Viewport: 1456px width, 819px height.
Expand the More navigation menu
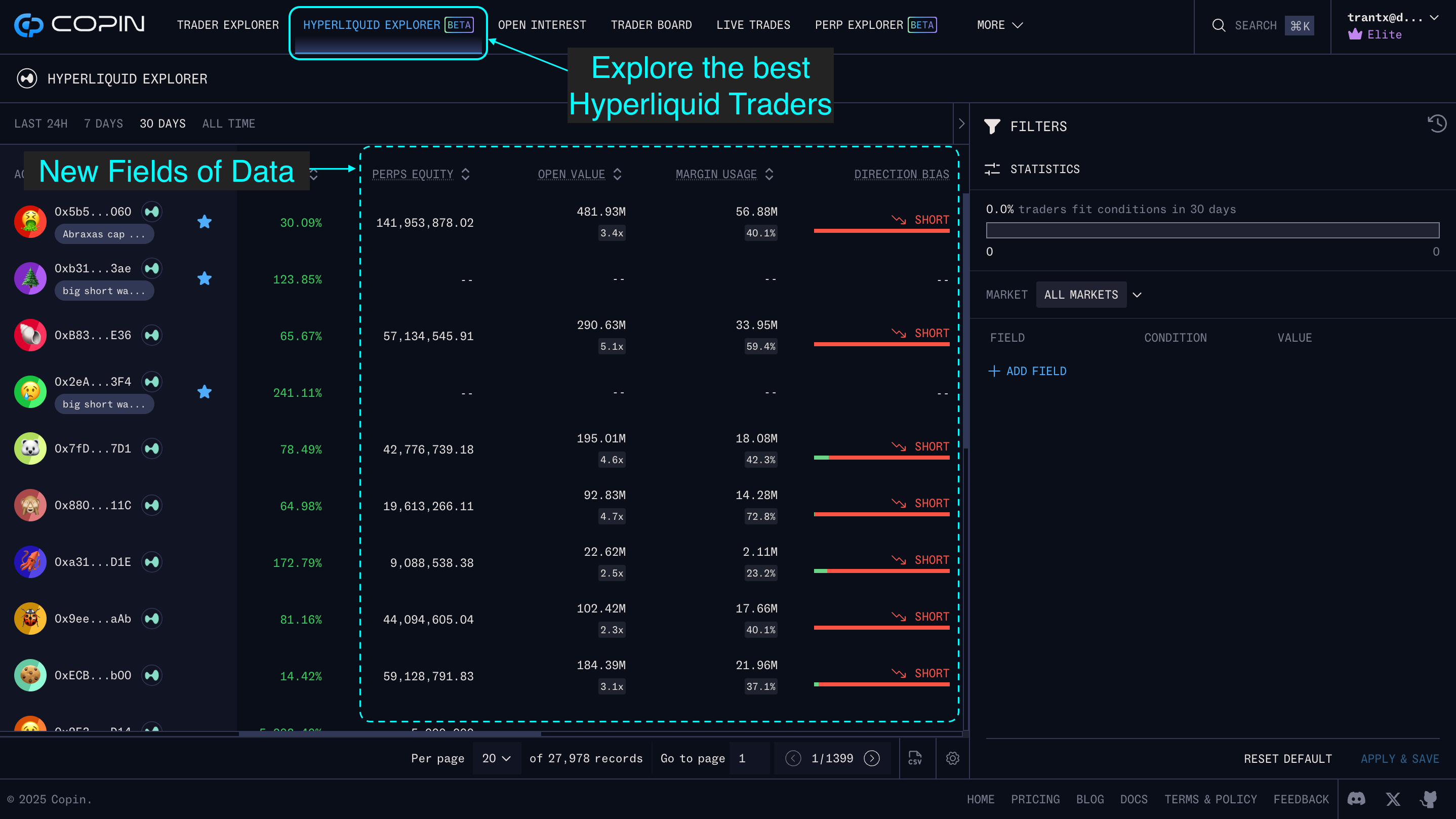[x=999, y=25]
